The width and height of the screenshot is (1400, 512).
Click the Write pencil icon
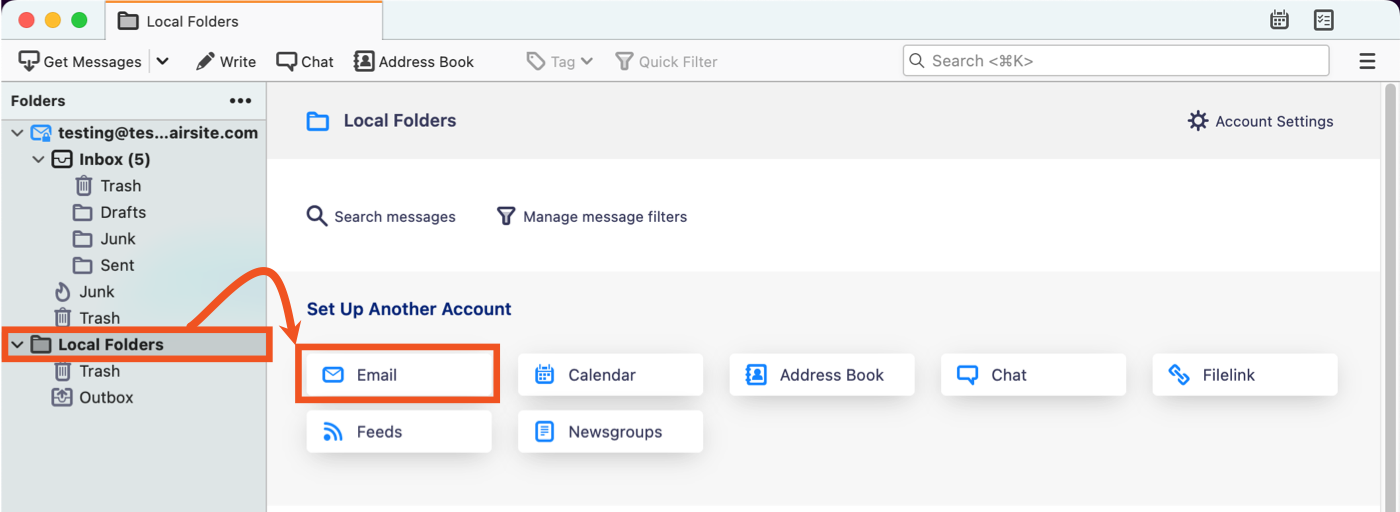(x=205, y=61)
